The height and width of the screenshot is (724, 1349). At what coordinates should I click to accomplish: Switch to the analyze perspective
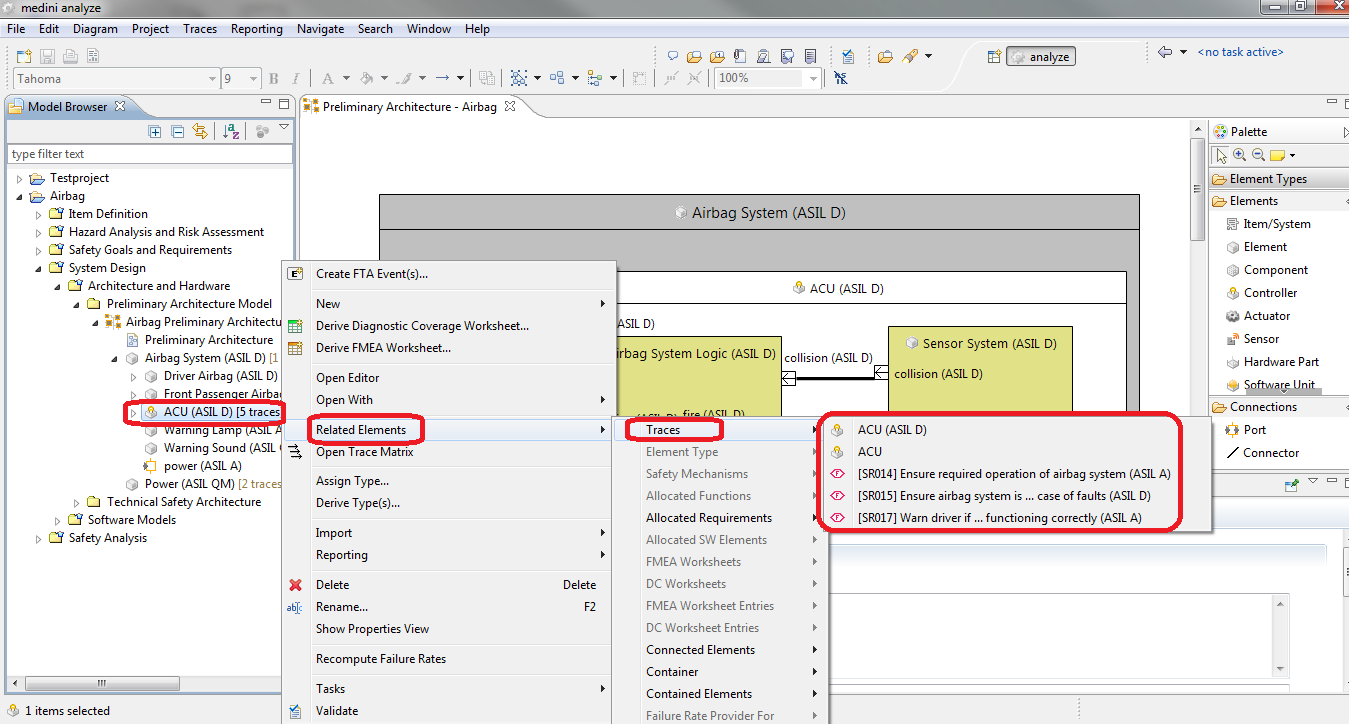click(1039, 57)
